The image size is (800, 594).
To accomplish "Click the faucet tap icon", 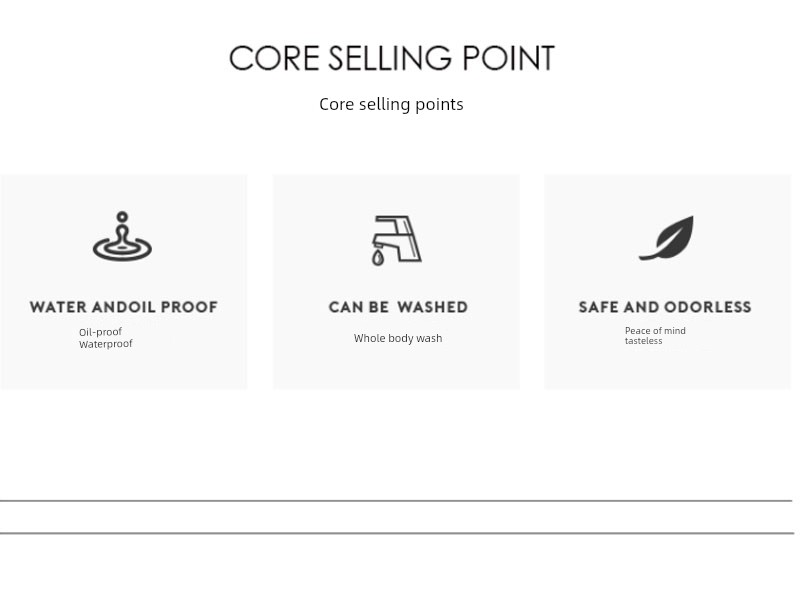I will (x=396, y=240).
